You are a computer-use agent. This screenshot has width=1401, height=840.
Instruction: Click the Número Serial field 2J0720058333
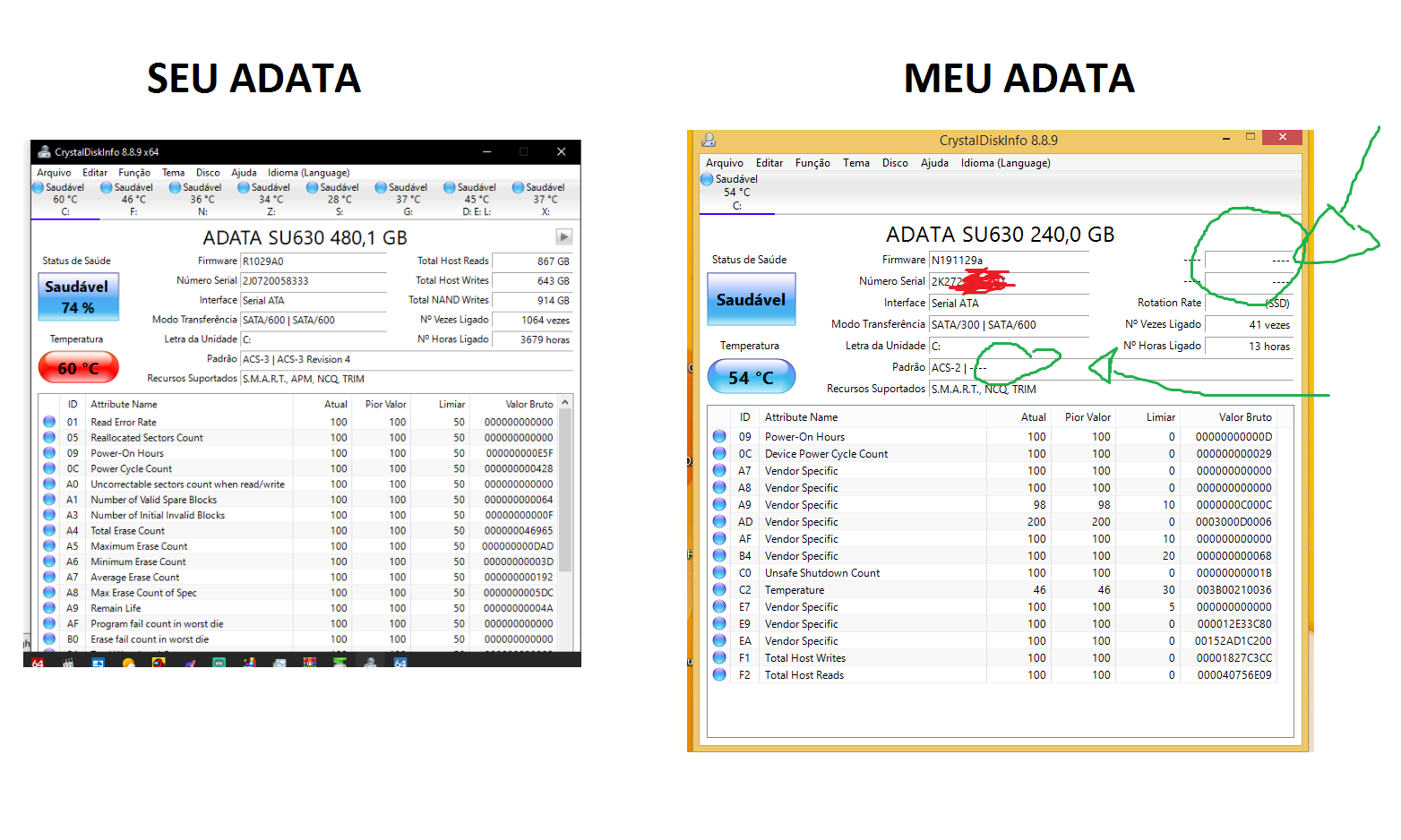click(x=314, y=281)
